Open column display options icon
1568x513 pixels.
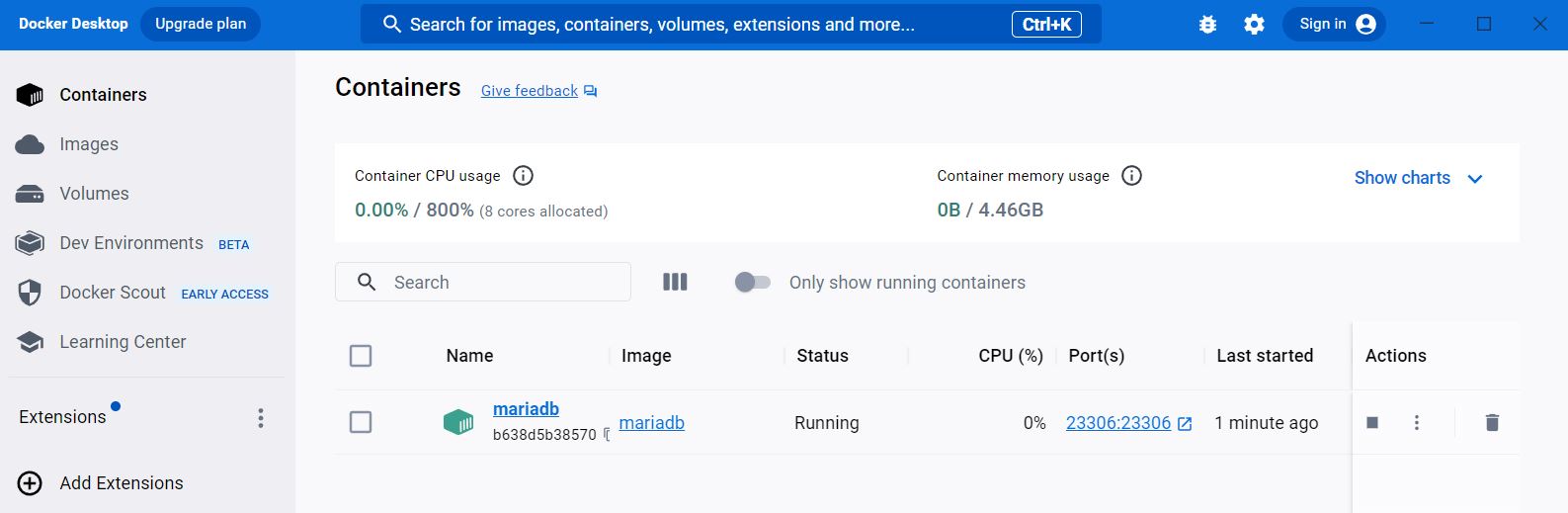675,283
